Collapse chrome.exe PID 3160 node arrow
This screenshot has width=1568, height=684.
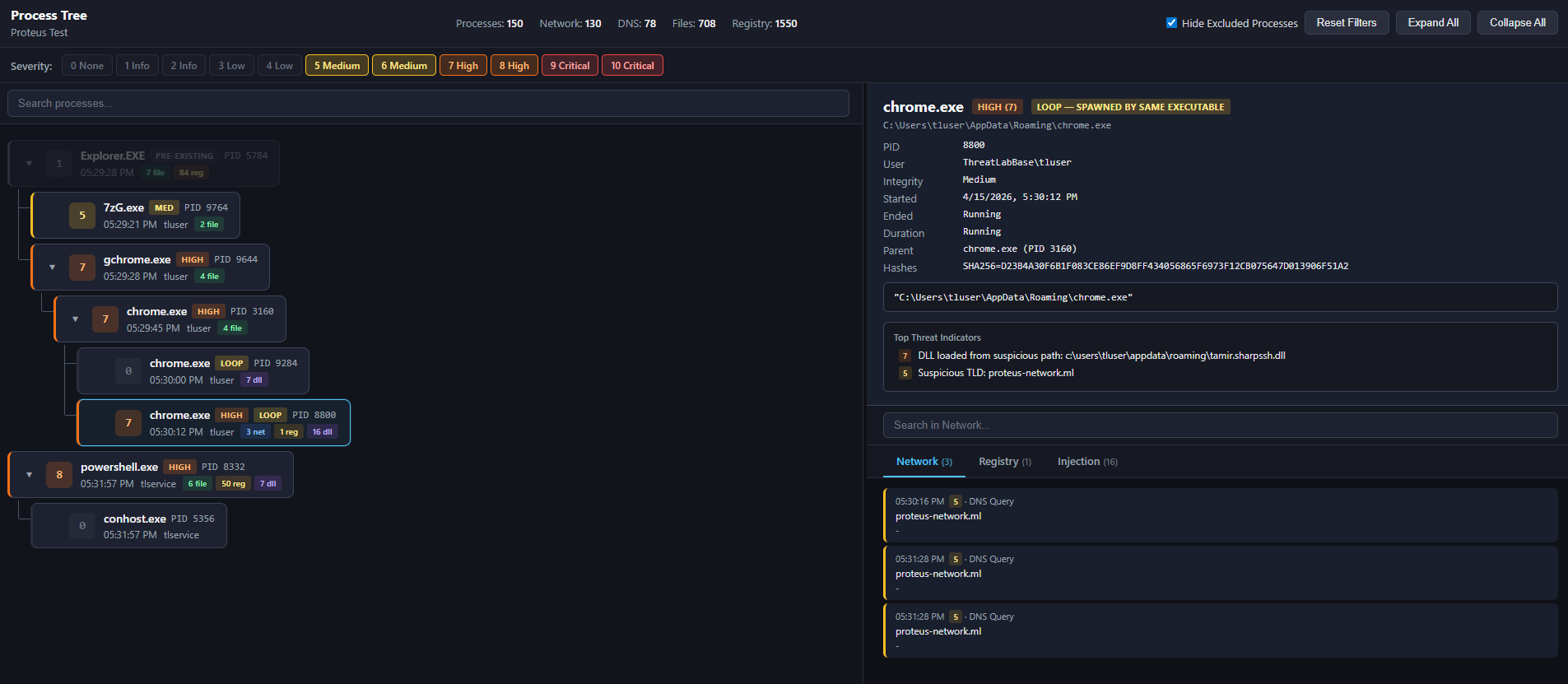click(x=75, y=319)
